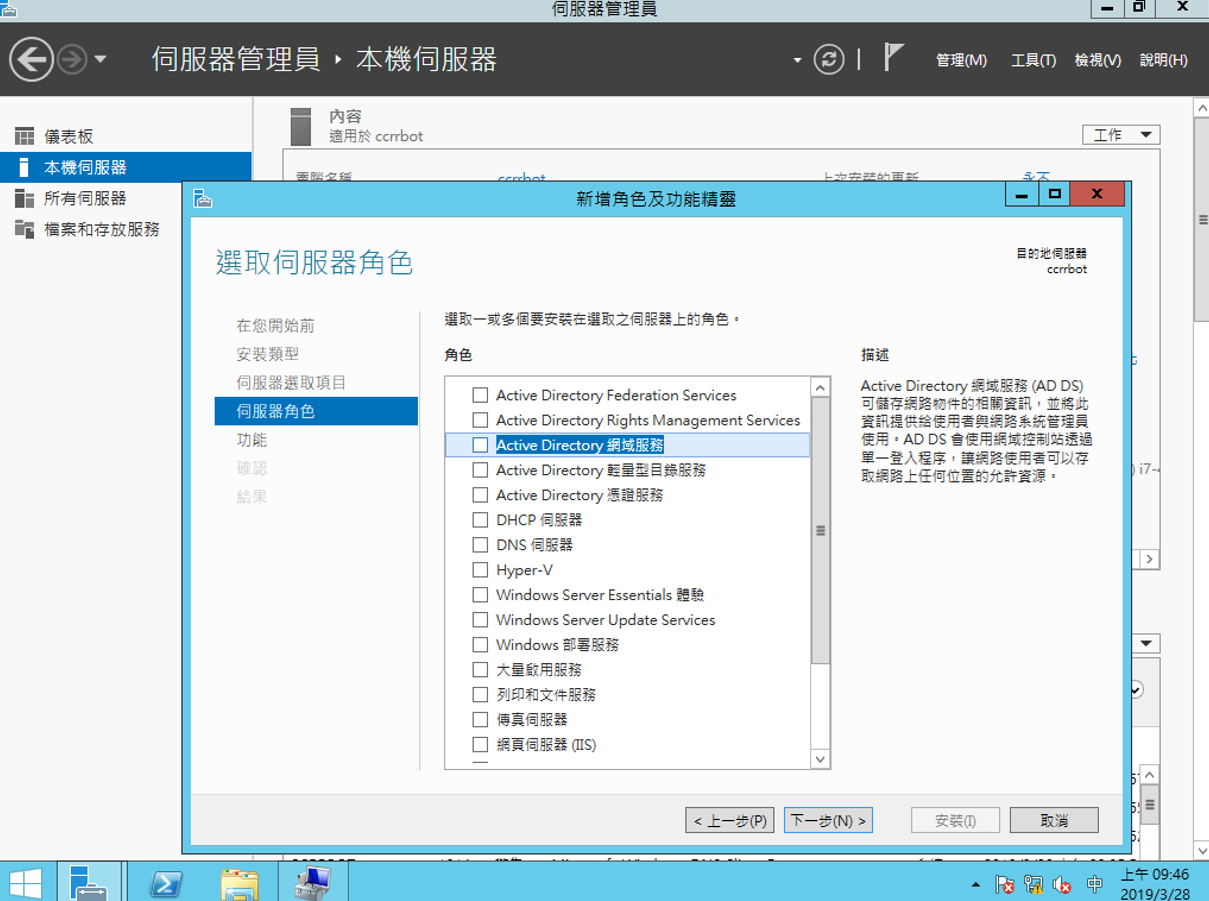This screenshot has height=901, width=1209.
Task: Open the computer-and-toolbox icon on the taskbar
Action: click(313, 883)
